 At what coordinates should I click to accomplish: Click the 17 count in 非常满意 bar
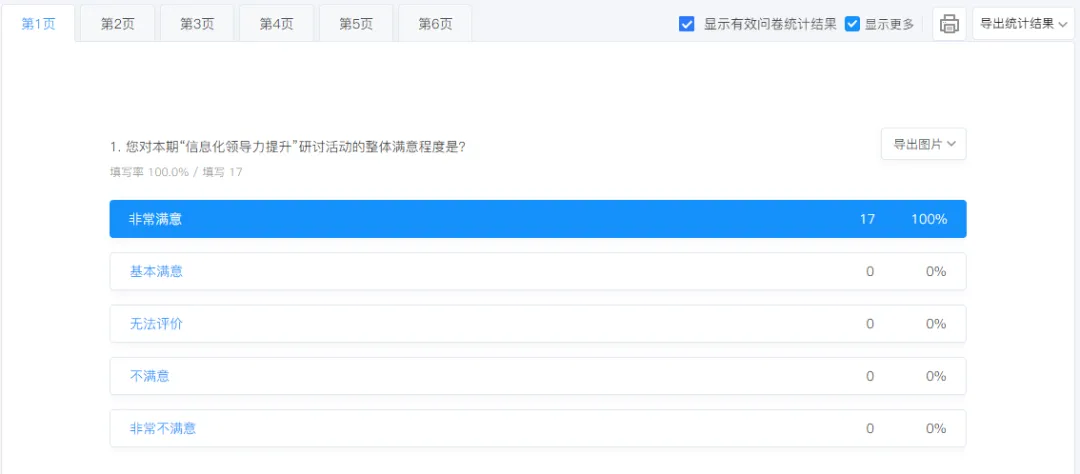[x=867, y=219]
